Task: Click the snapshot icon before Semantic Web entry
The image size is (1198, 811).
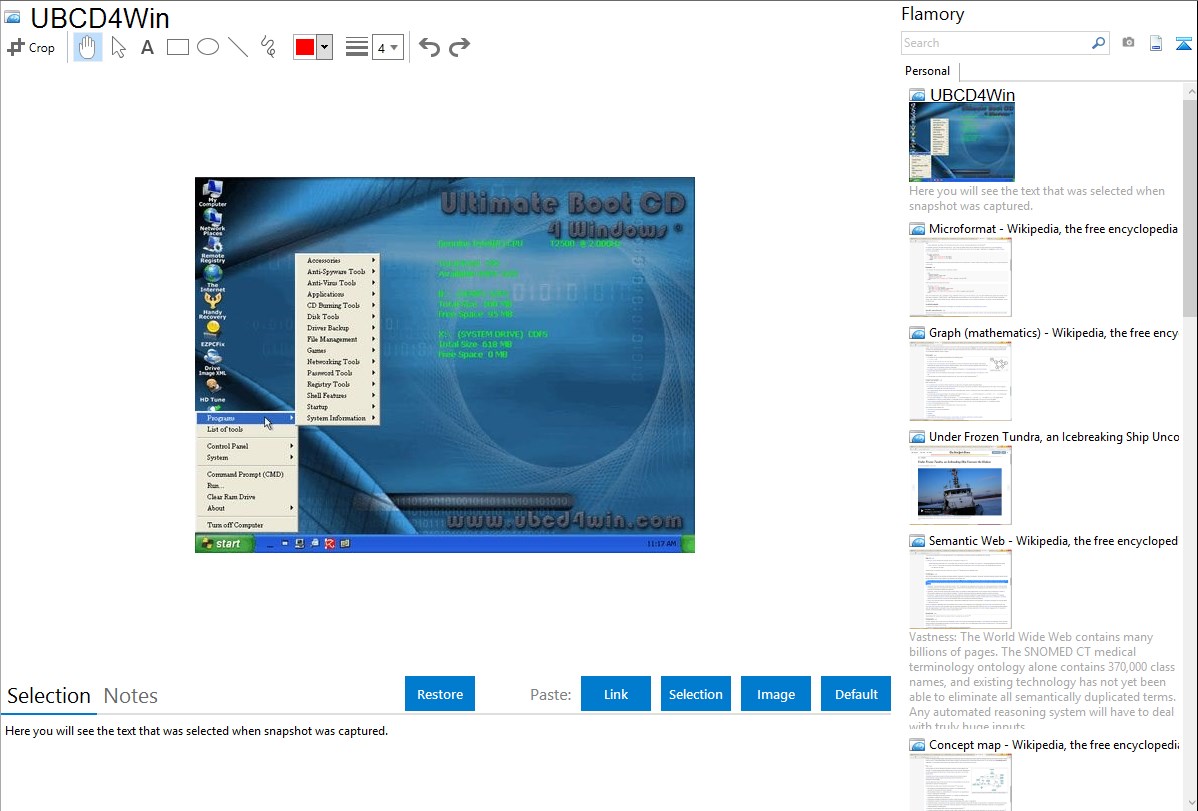Action: pyautogui.click(x=917, y=540)
